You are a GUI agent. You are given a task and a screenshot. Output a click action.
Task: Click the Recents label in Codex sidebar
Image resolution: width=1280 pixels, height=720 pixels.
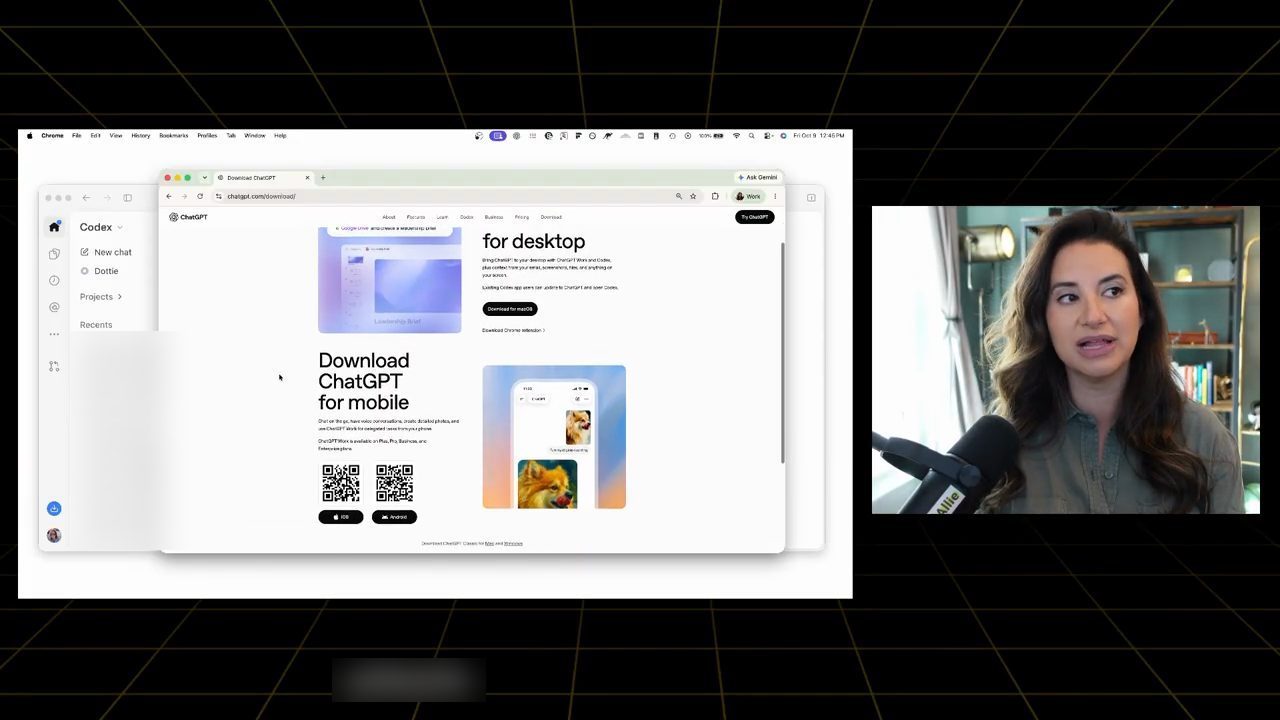tap(96, 325)
